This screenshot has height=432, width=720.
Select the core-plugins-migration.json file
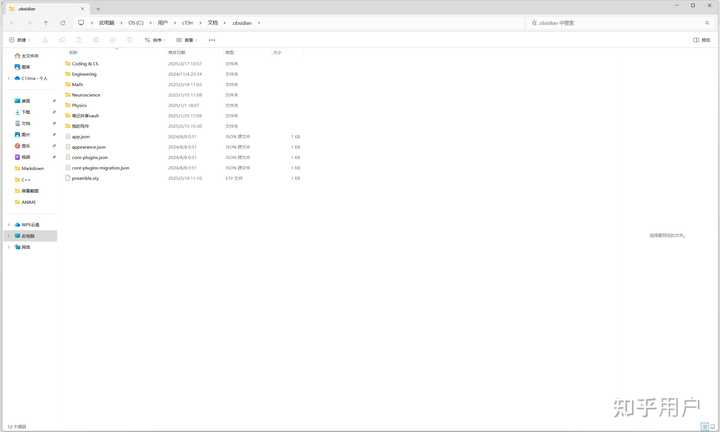101,168
